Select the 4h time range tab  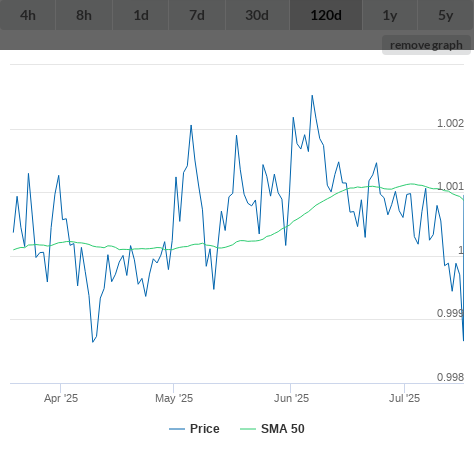tap(28, 15)
